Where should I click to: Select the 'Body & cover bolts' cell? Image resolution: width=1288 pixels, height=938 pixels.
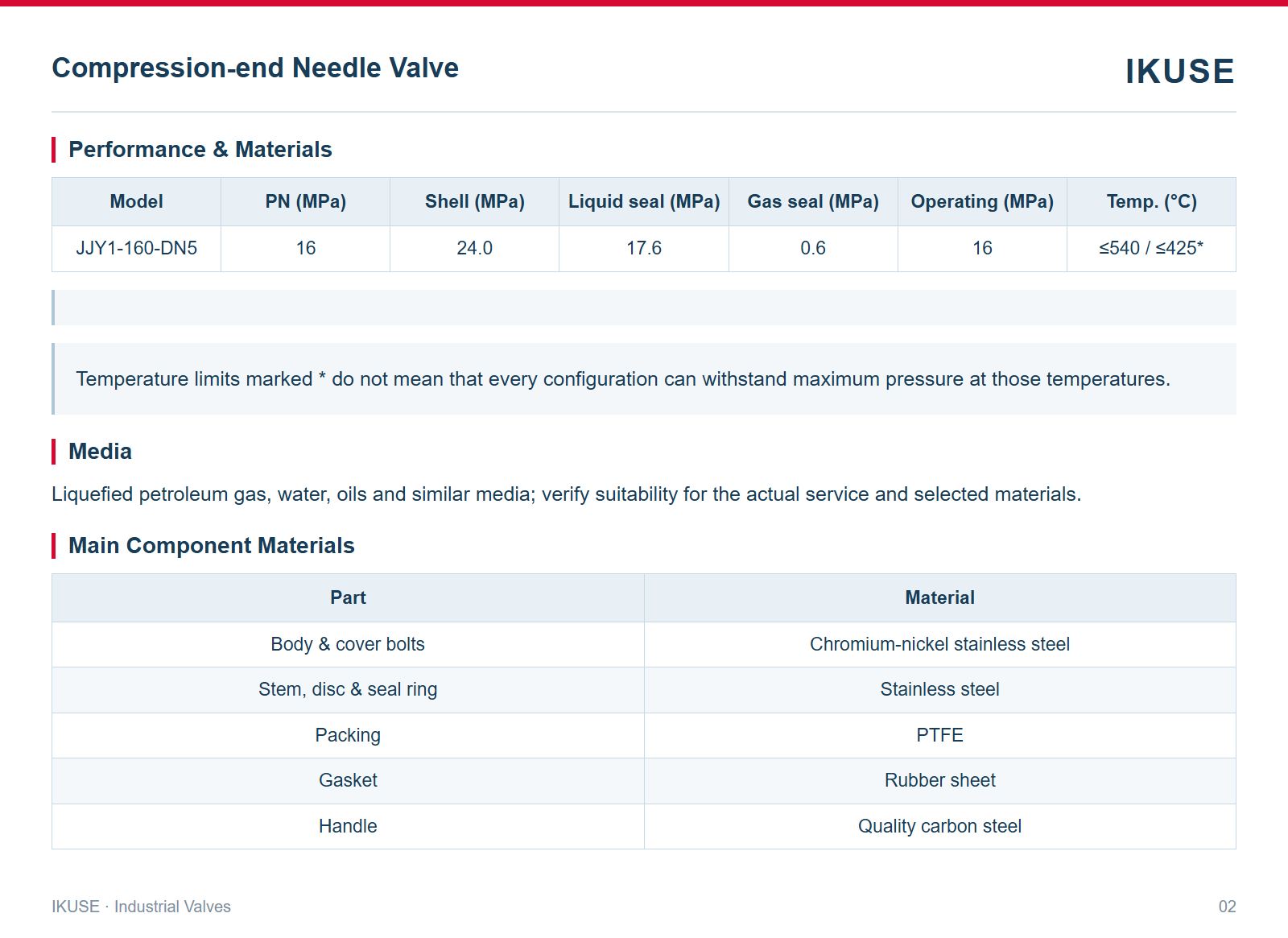(348, 644)
